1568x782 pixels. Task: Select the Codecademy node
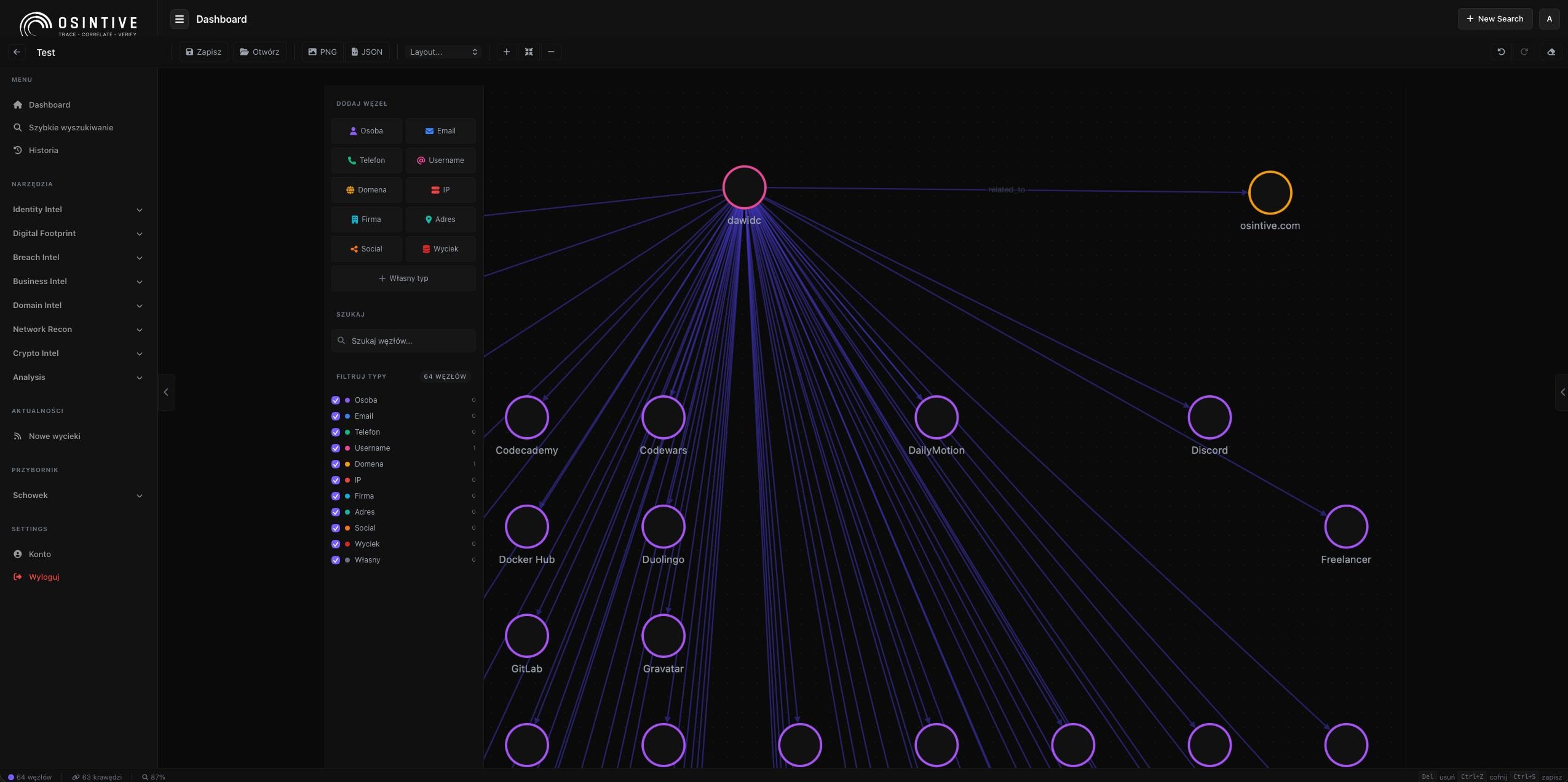(527, 417)
